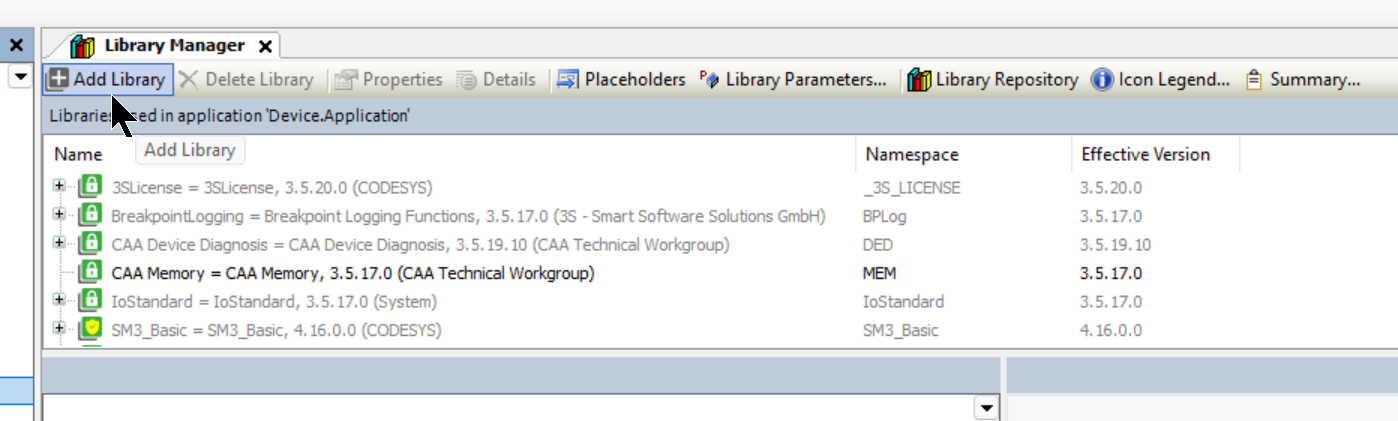1398x421 pixels.
Task: Open library Details from the toolbar
Action: 496,79
